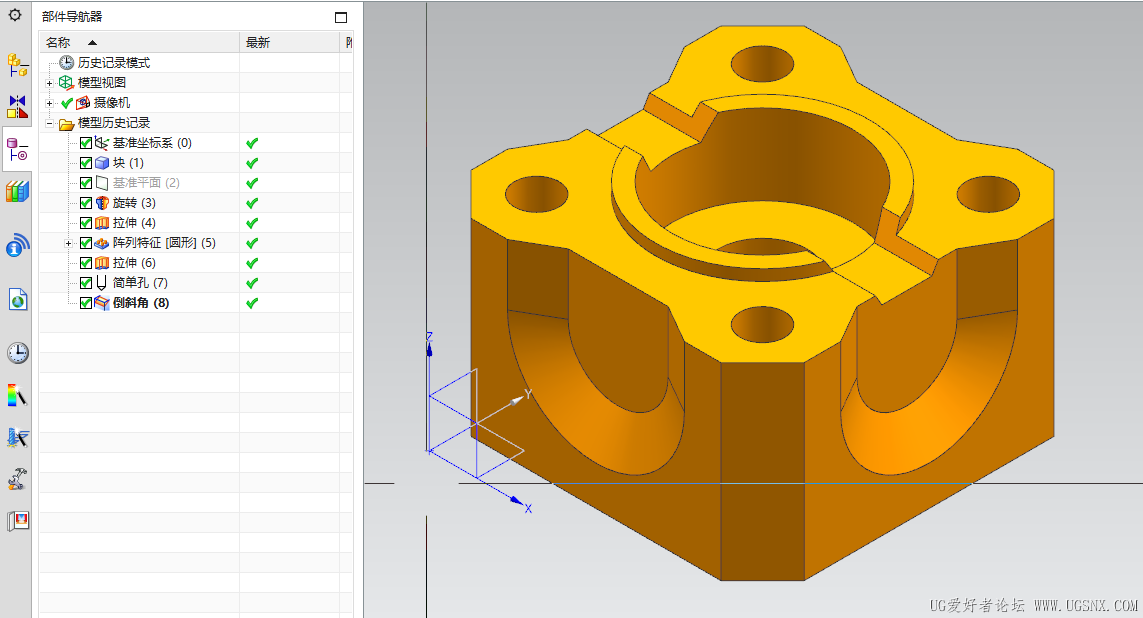Click the 倒斜角 (8) chamfer icon

click(101, 303)
